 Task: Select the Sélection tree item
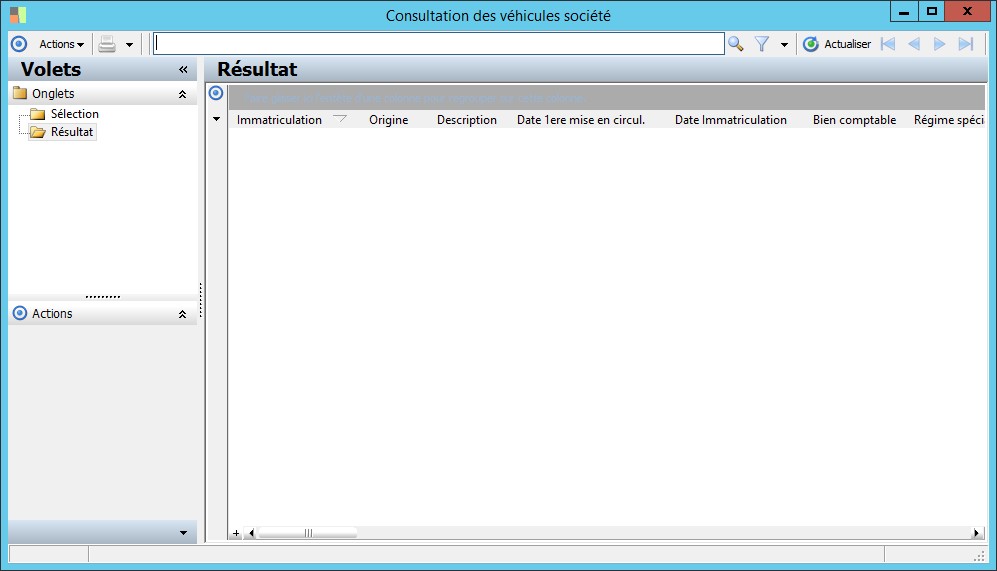(74, 114)
